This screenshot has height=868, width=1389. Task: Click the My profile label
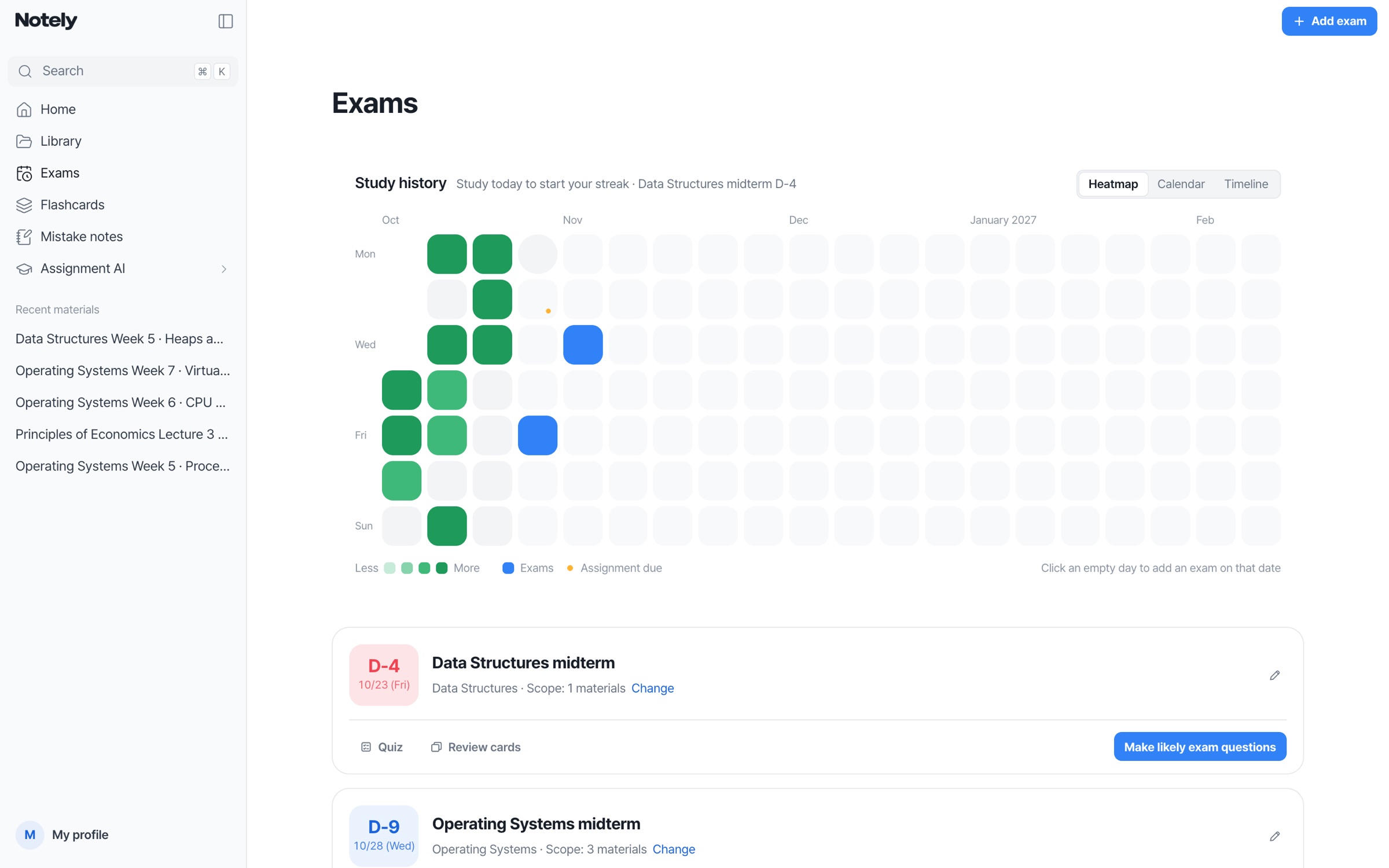coord(80,835)
